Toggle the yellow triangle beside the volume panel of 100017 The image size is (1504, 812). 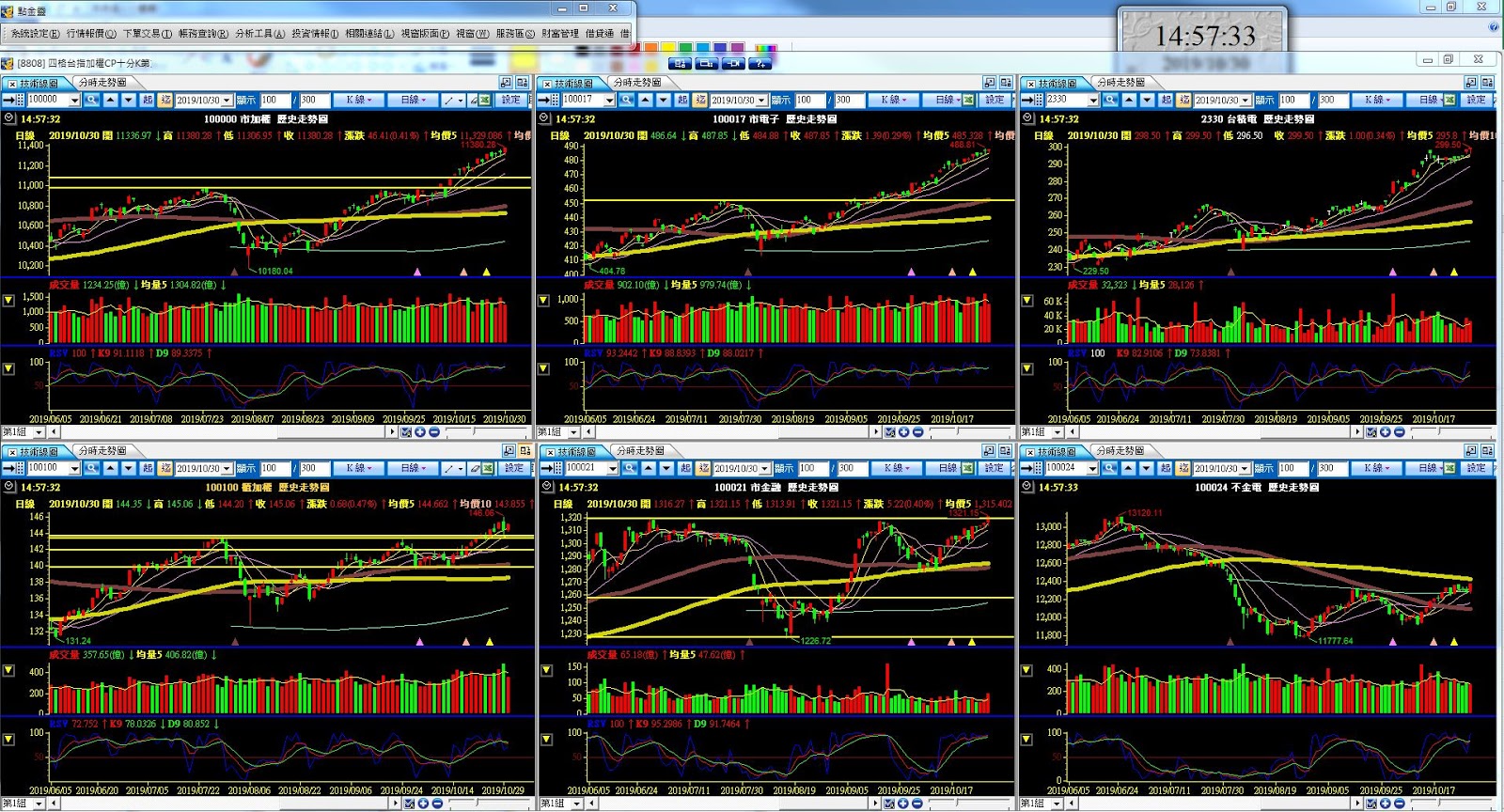click(543, 301)
